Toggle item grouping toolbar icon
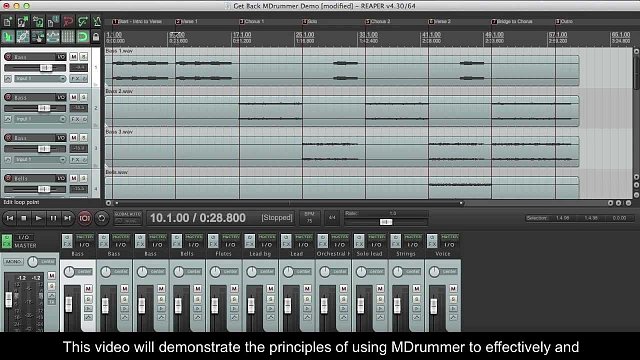The width and height of the screenshot is (640, 360). 22,37
